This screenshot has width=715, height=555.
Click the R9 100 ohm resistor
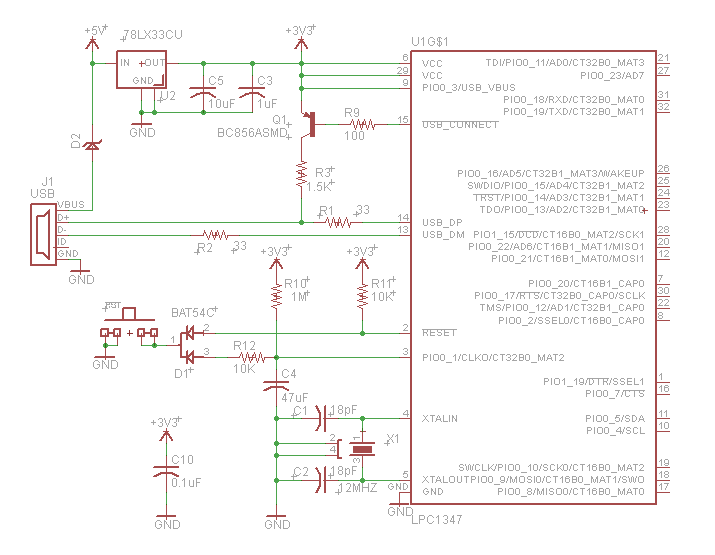(x=363, y=124)
